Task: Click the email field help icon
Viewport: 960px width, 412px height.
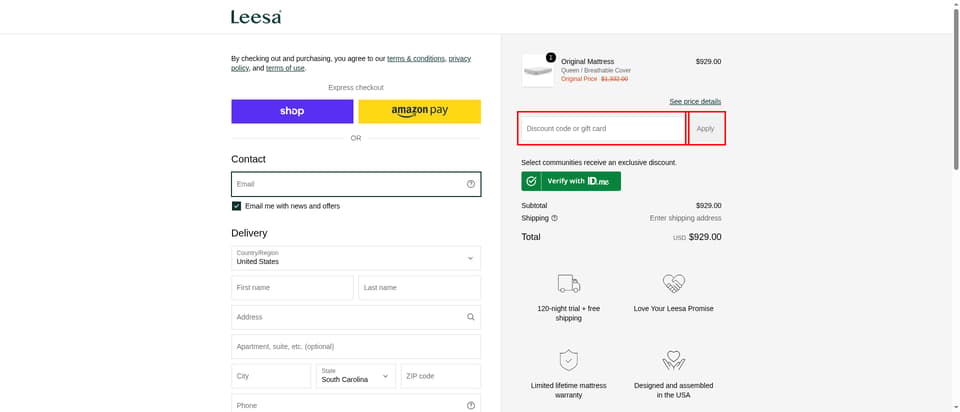Action: [470, 184]
